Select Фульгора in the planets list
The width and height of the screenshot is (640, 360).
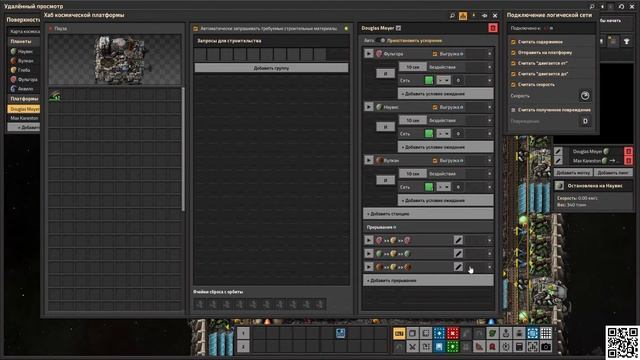24,80
